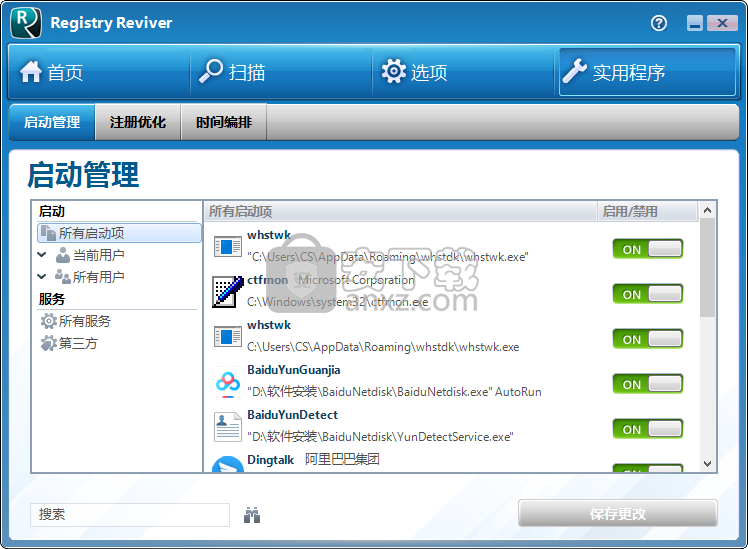This screenshot has width=748, height=549.
Task: Click the second whstwk program icon
Action: (x=228, y=337)
